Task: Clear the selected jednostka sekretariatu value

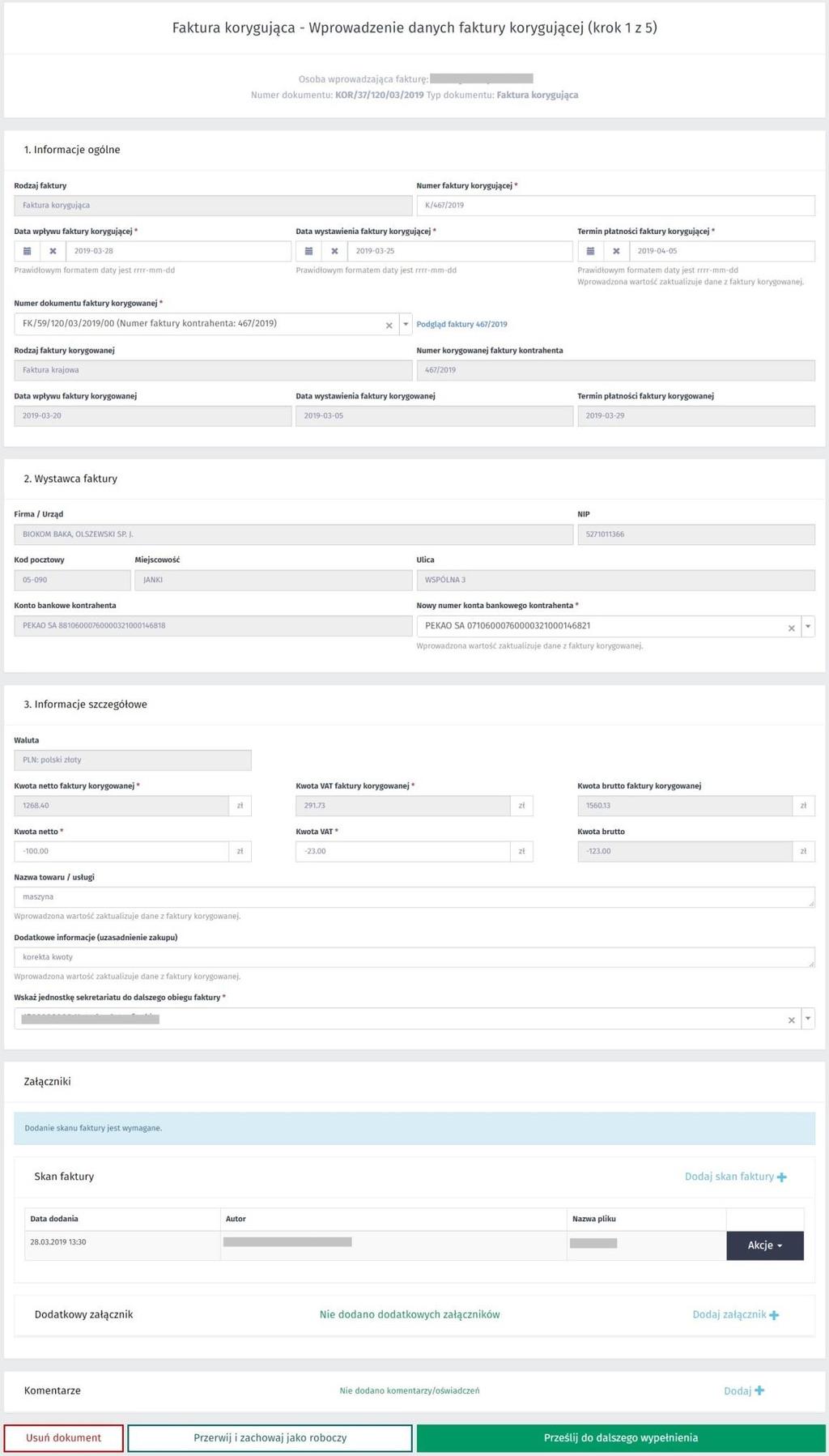Action: [791, 1020]
